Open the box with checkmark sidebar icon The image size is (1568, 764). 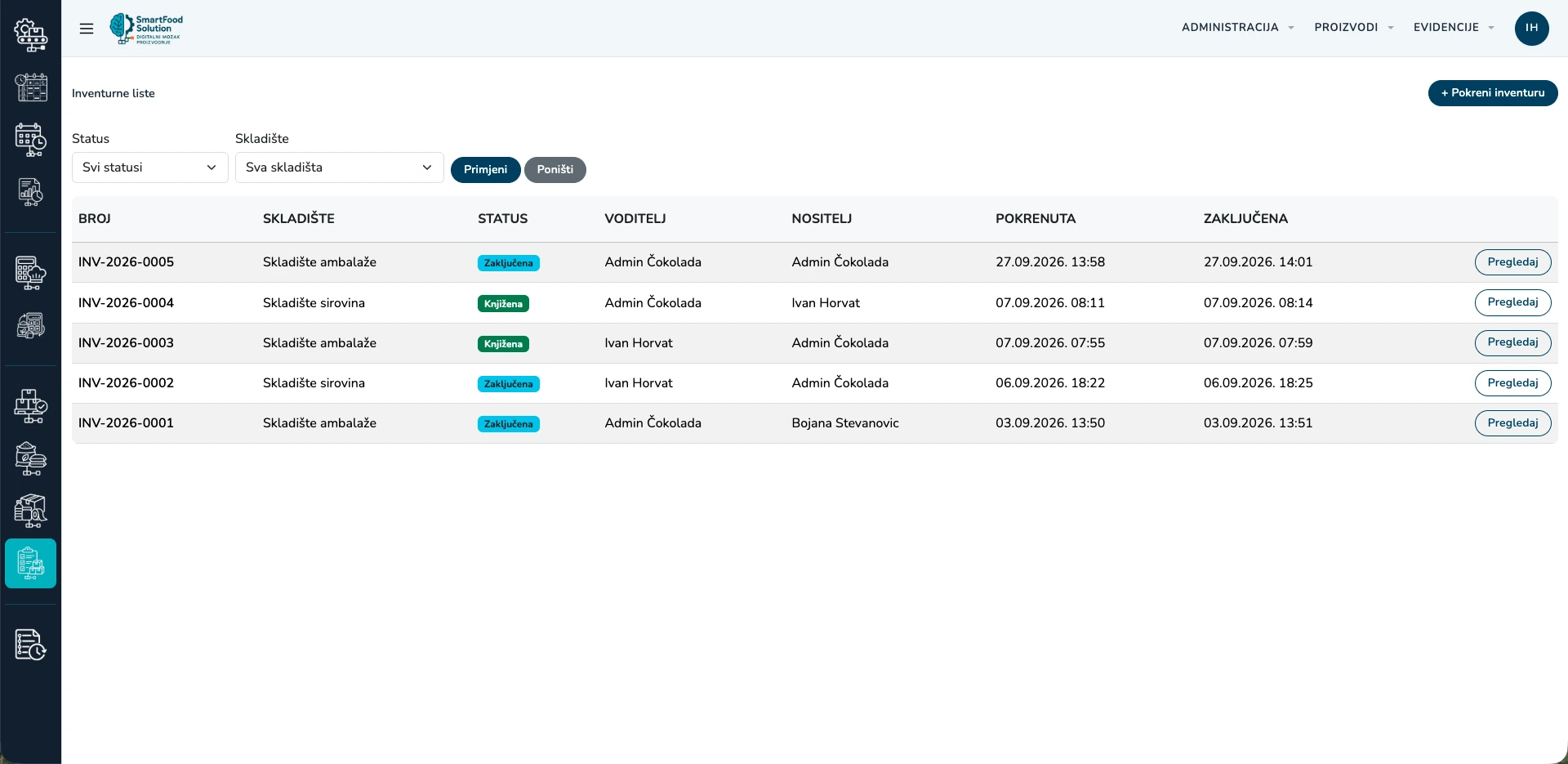30,406
